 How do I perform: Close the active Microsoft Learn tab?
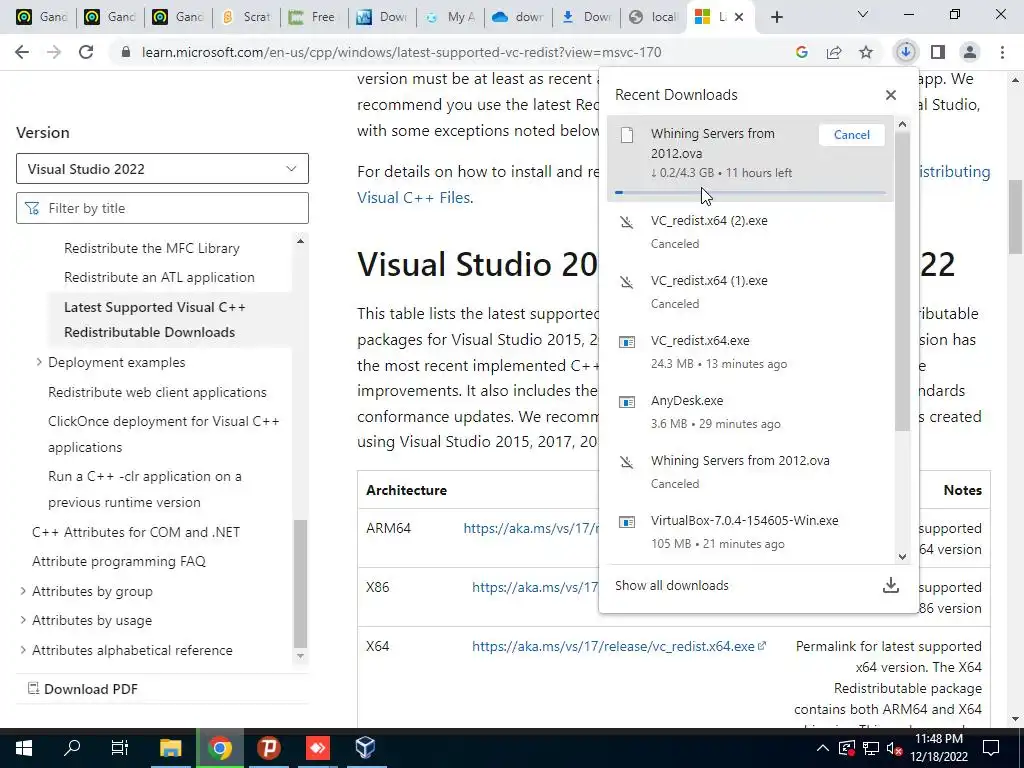click(739, 17)
